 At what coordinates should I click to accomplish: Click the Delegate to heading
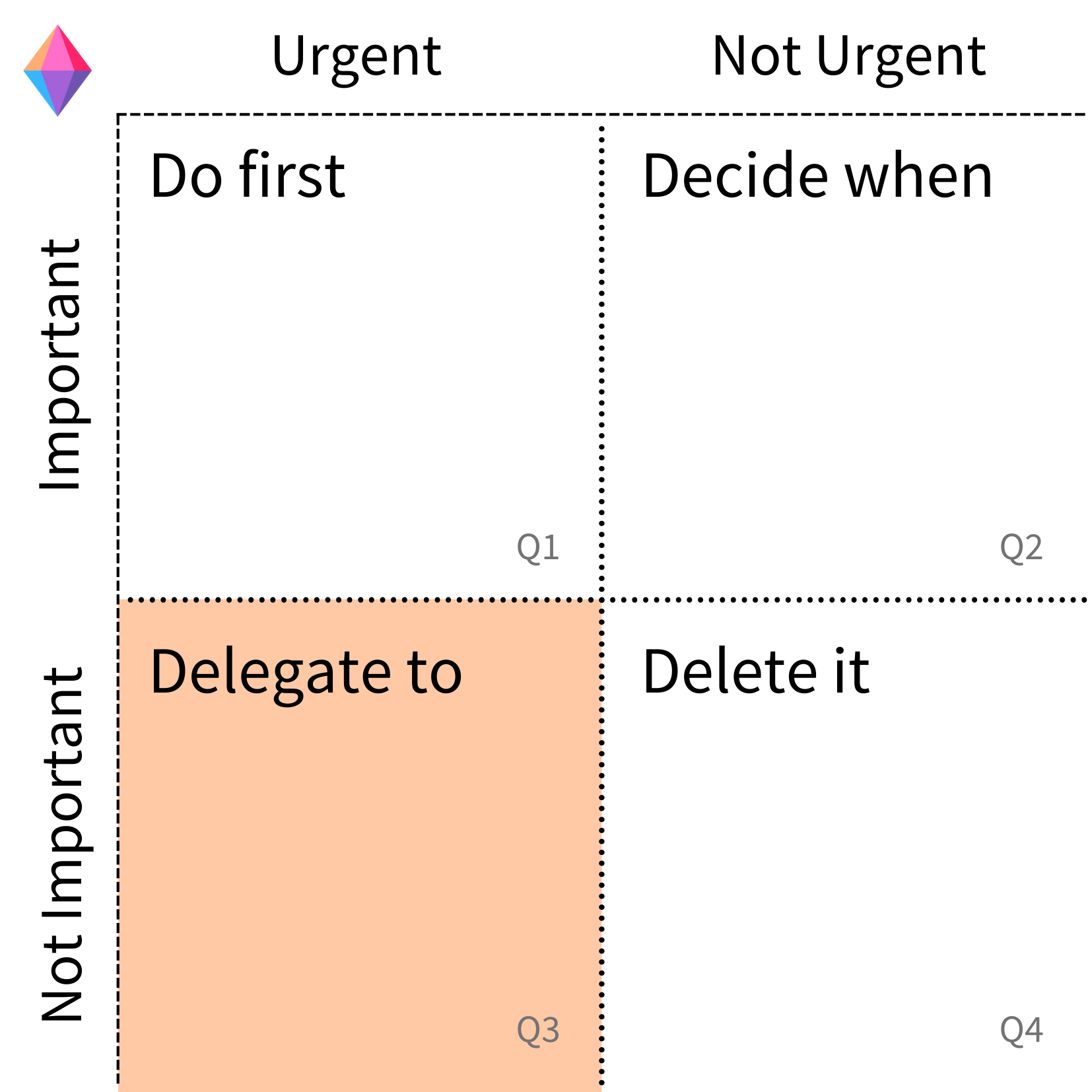[x=306, y=673]
